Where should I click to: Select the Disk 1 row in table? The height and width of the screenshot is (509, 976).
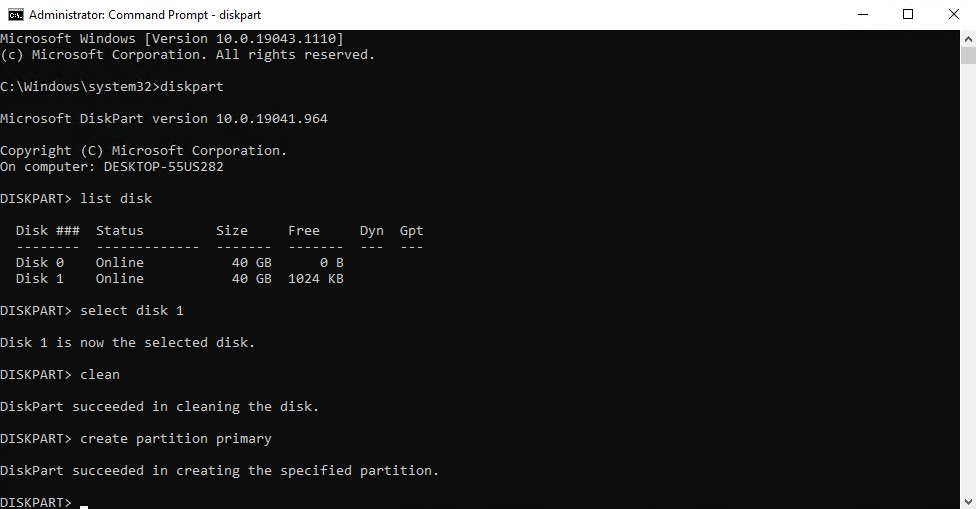[179, 279]
